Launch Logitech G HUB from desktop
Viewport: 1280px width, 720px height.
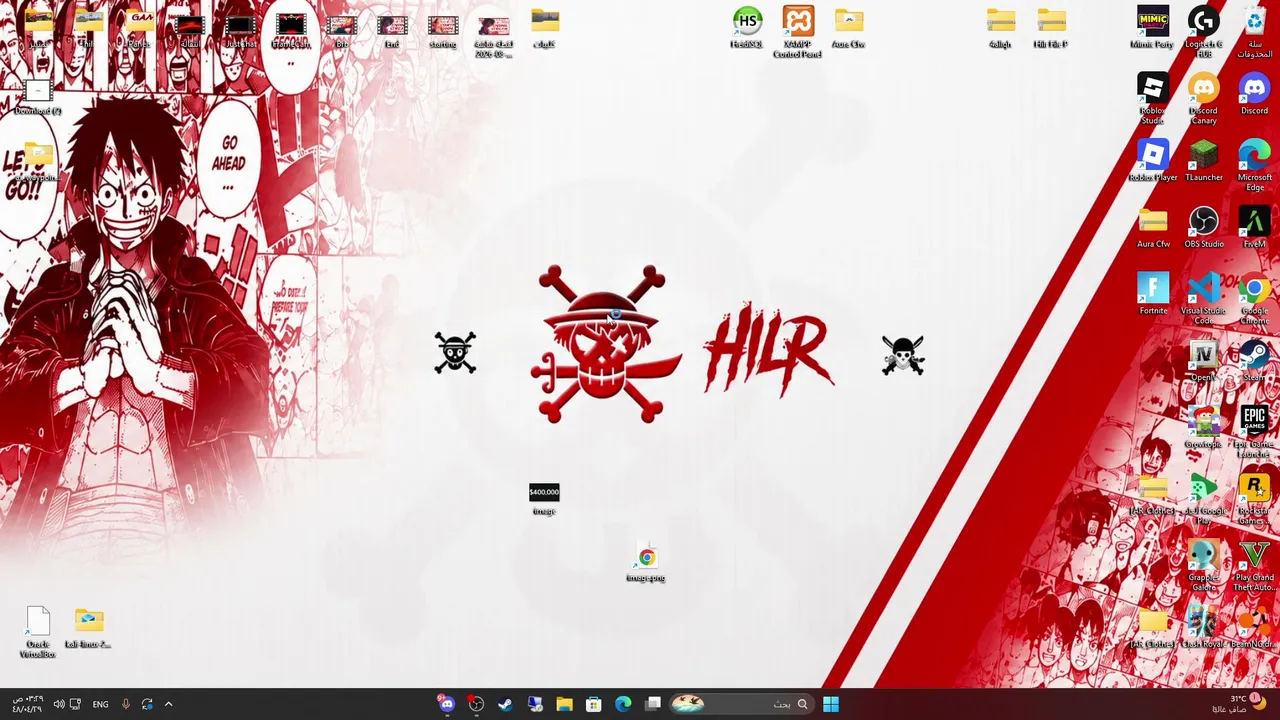[x=1203, y=30]
